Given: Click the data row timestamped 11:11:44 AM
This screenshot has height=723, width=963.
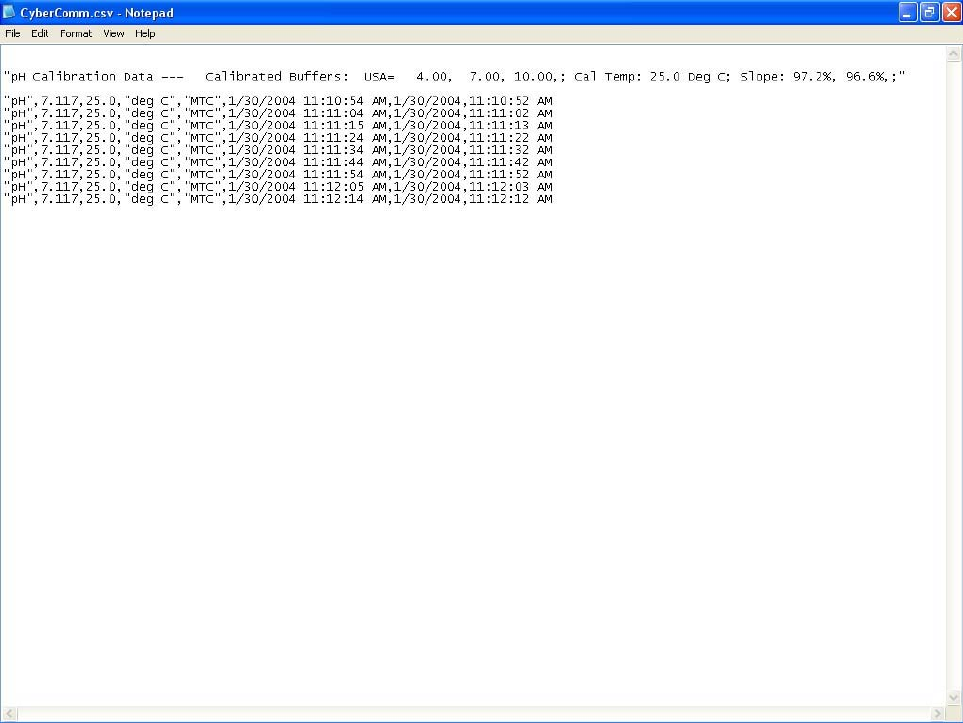Looking at the screenshot, I should [x=278, y=162].
